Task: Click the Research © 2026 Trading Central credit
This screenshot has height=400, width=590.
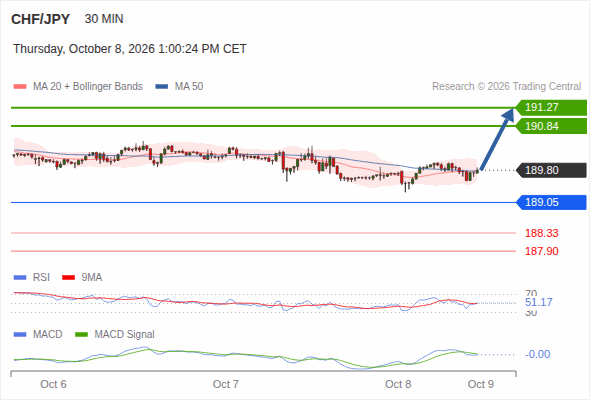Action: pyautogui.click(x=506, y=87)
